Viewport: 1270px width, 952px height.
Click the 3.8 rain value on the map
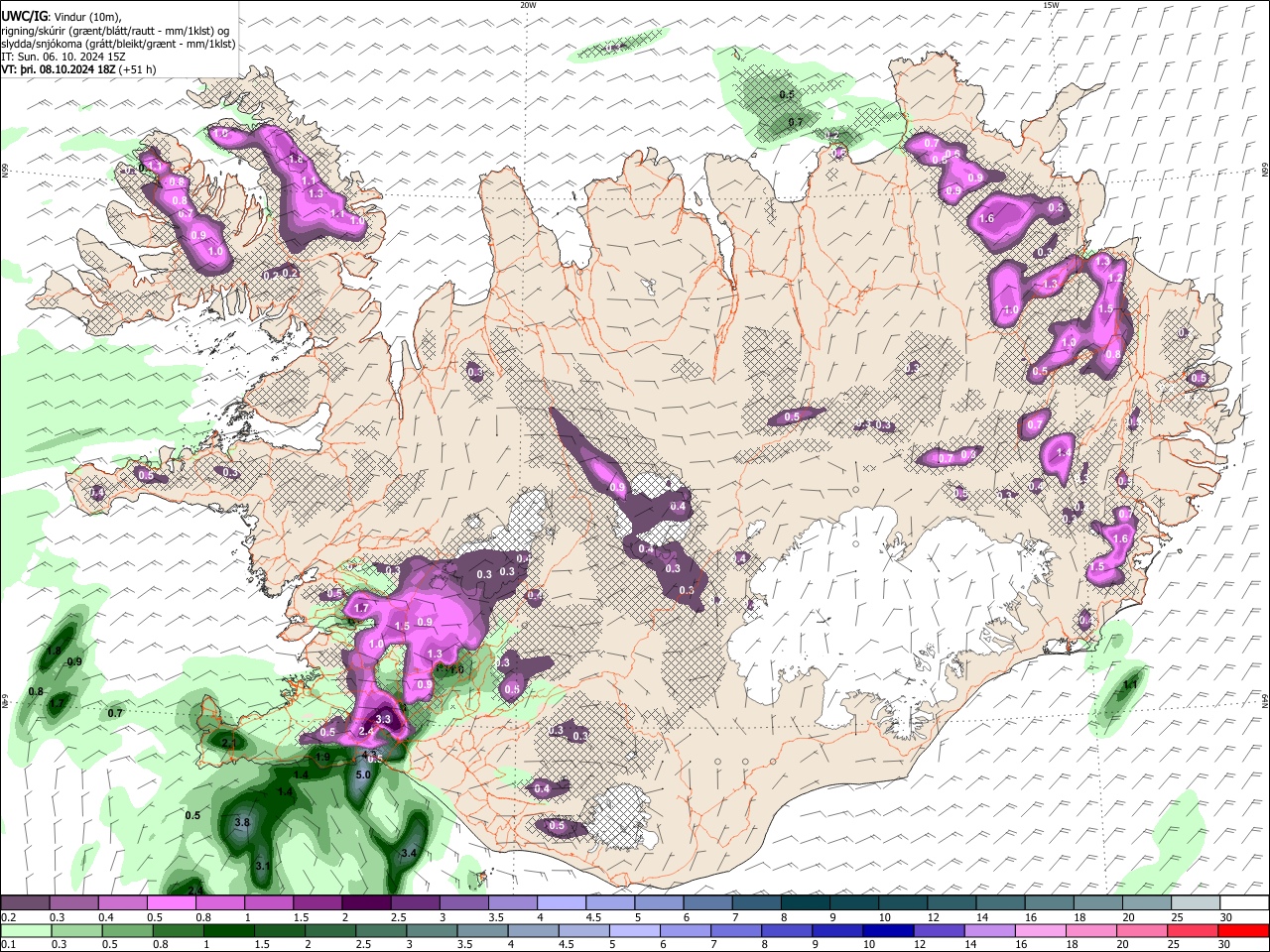click(241, 823)
